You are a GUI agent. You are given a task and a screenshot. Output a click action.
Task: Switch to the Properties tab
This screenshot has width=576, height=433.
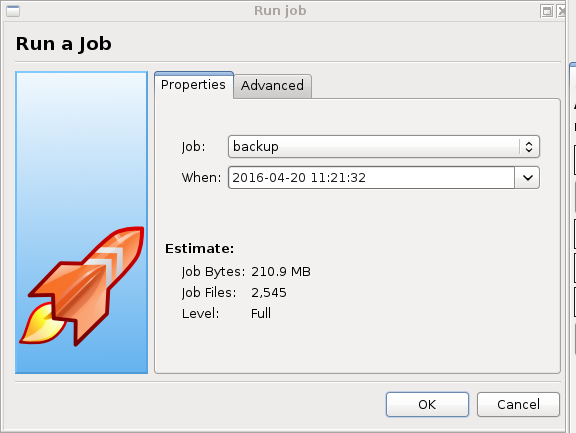pyautogui.click(x=194, y=85)
